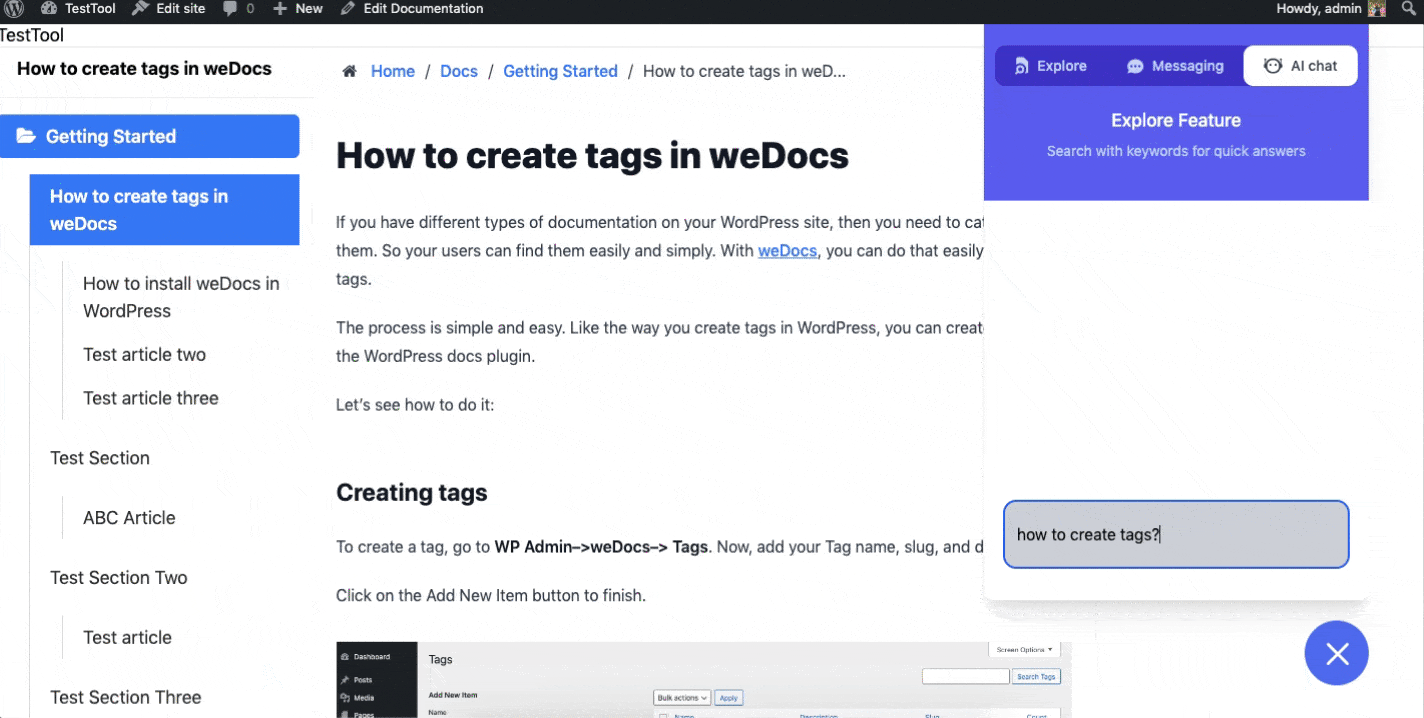
Task: Switch to the AI chat tab
Action: 1300,66
